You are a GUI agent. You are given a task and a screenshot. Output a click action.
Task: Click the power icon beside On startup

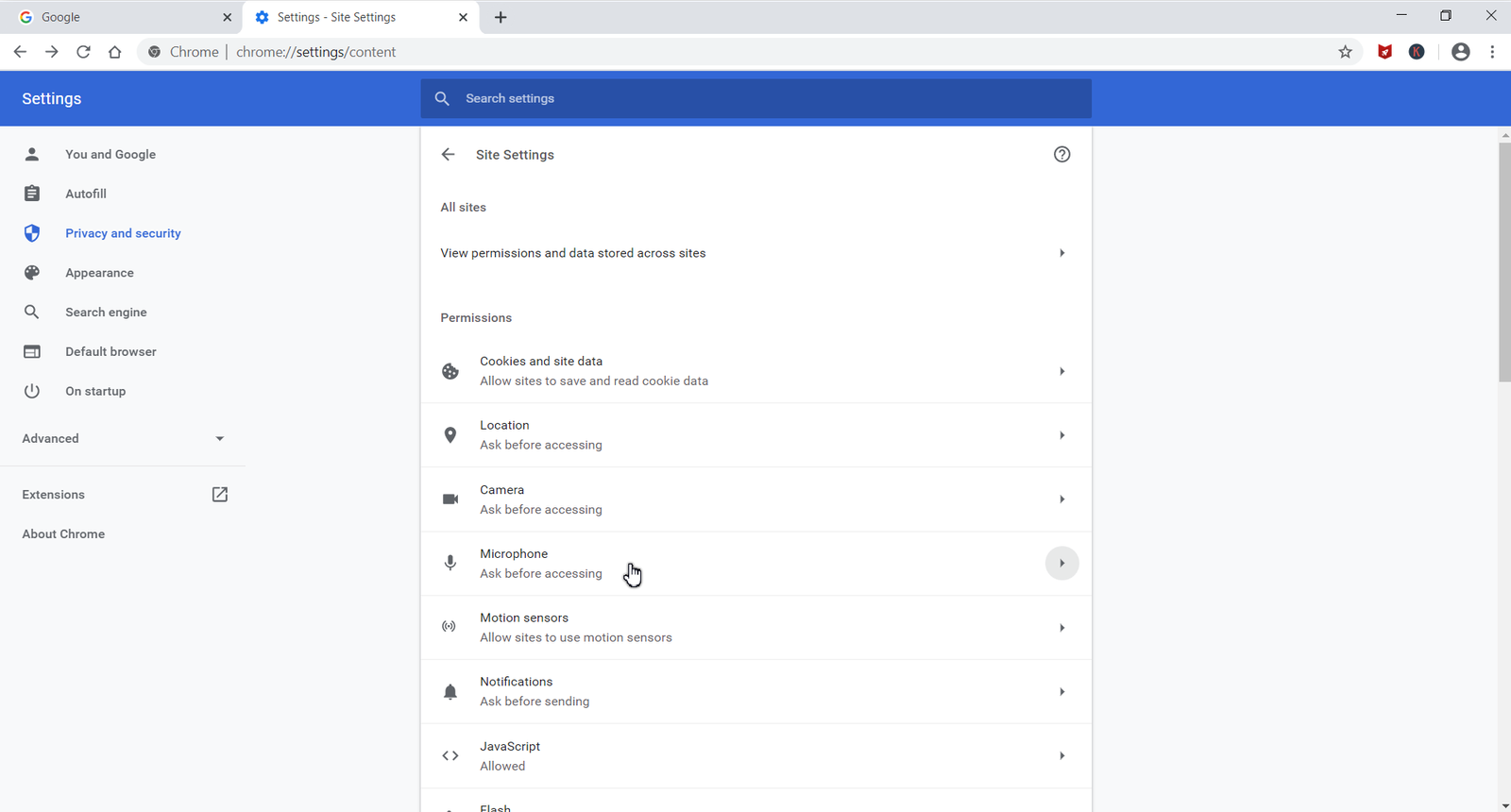pos(32,391)
